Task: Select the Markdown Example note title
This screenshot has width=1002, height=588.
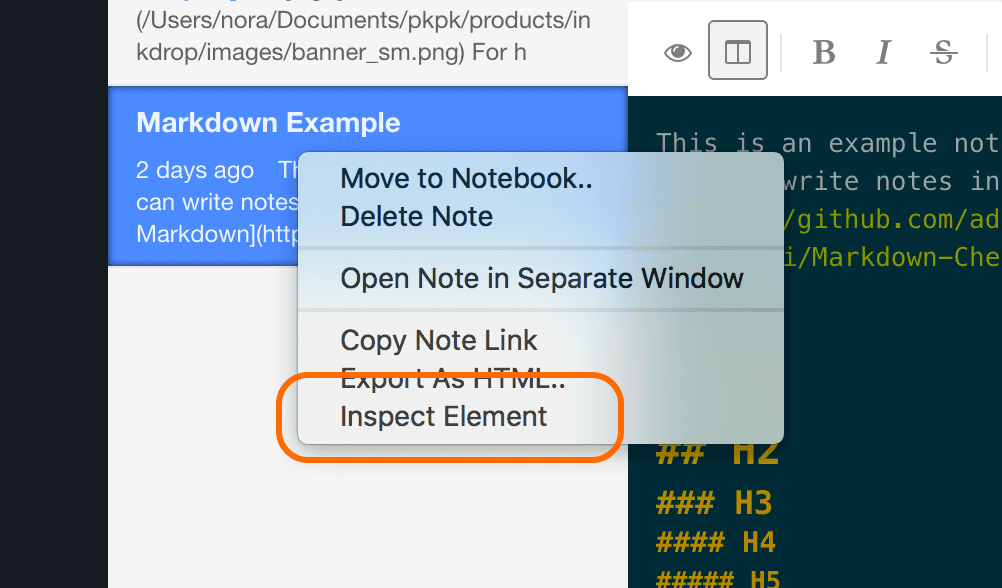Action: (268, 123)
